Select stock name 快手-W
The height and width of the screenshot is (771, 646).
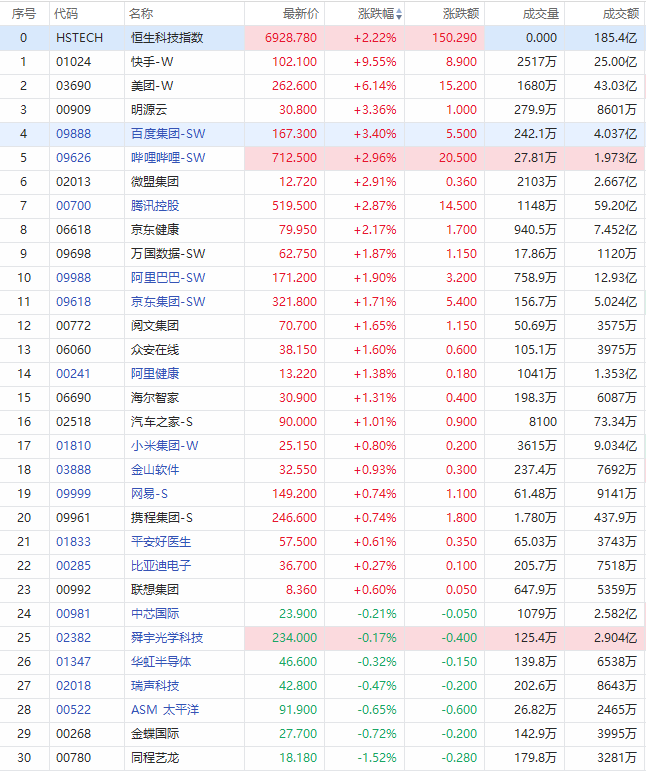152,62
